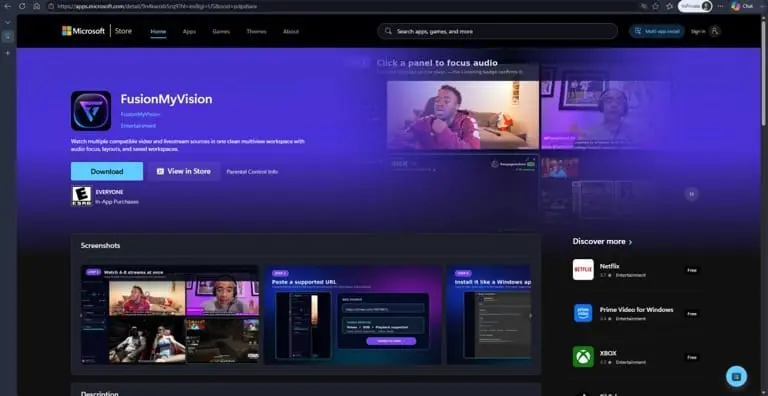The width and height of the screenshot is (768, 396).
Task: Open second screenshot: Paste a supported URL
Action: pyautogui.click(x=353, y=315)
